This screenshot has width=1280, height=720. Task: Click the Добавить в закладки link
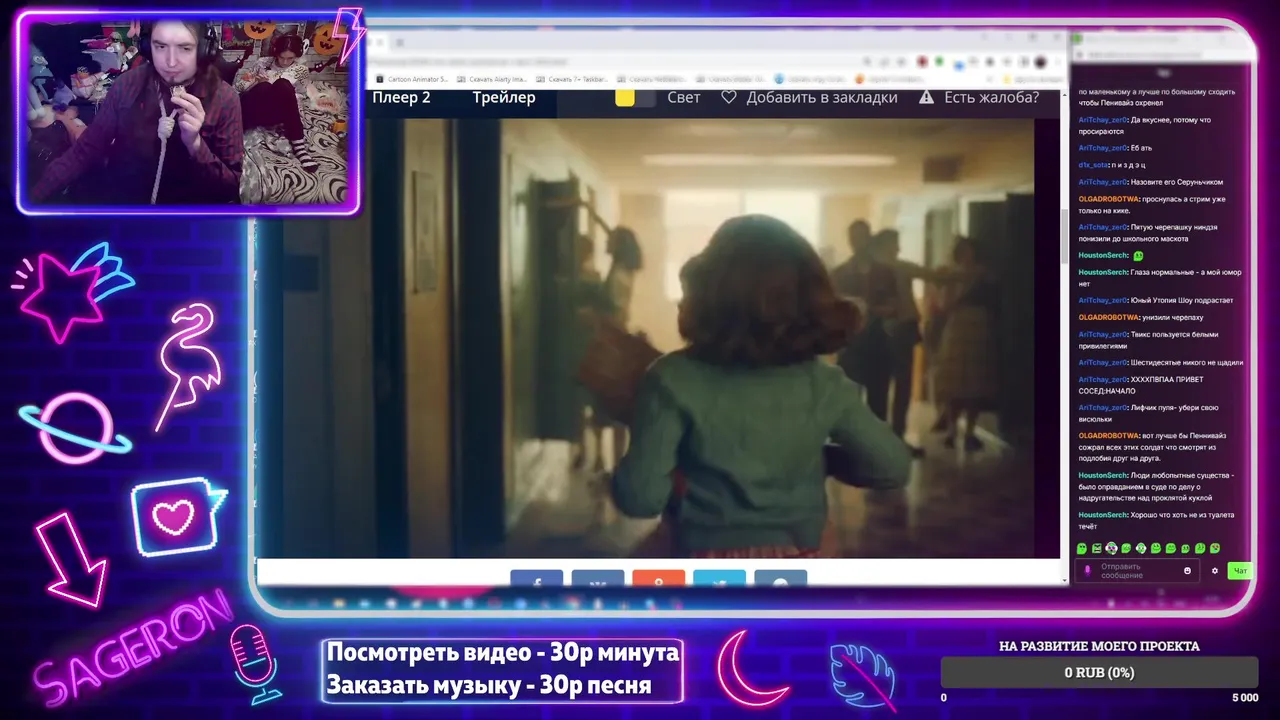[x=821, y=97]
